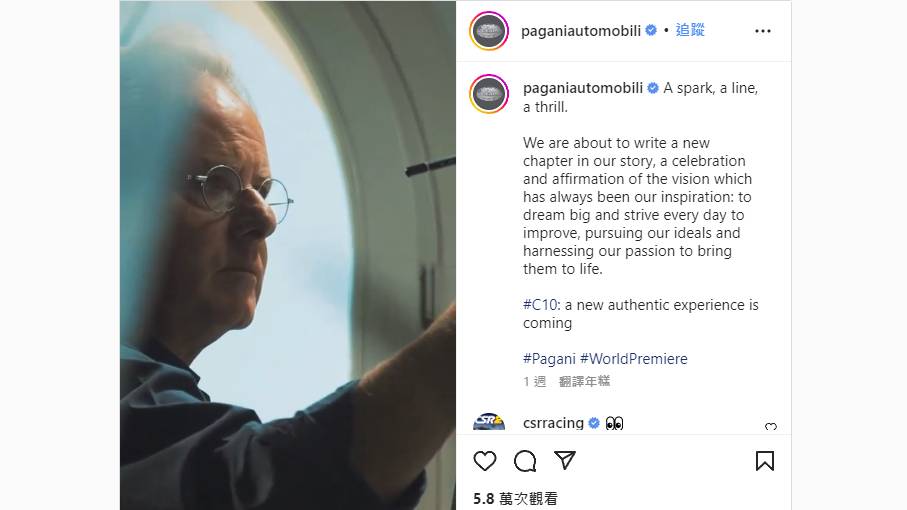Follow paganiautomobili with 追蹤 link
The width and height of the screenshot is (907, 510).
tap(690, 30)
